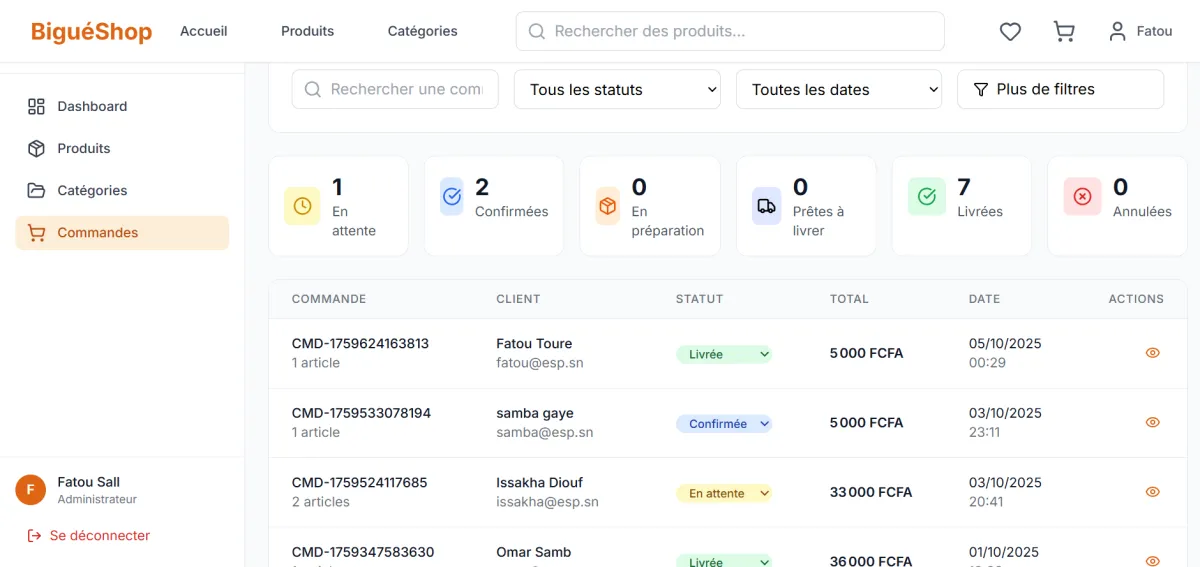Open the Tous les statuts dropdown
The image size is (1200, 567).
[x=617, y=89]
